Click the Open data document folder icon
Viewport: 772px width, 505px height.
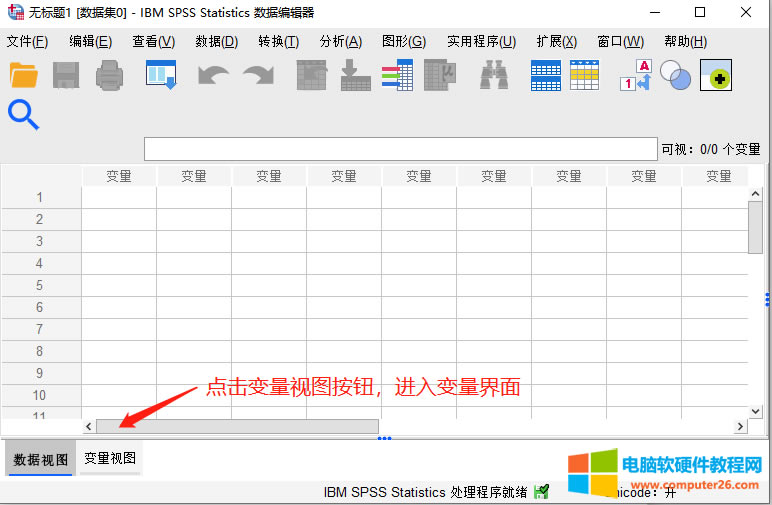[23, 75]
